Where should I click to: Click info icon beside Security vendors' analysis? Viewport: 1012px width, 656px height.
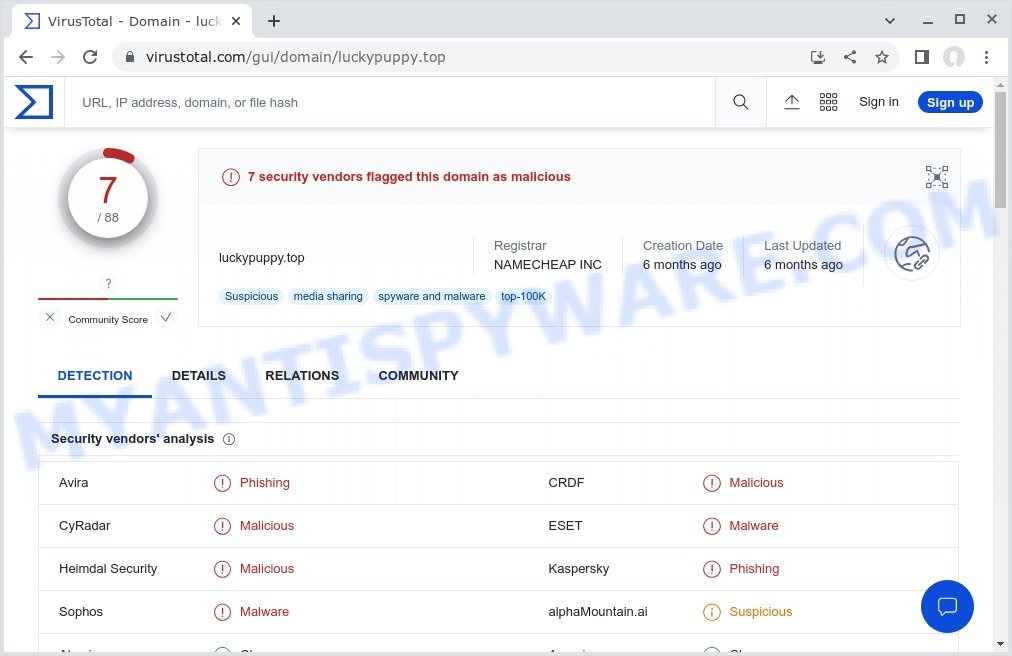(x=229, y=439)
